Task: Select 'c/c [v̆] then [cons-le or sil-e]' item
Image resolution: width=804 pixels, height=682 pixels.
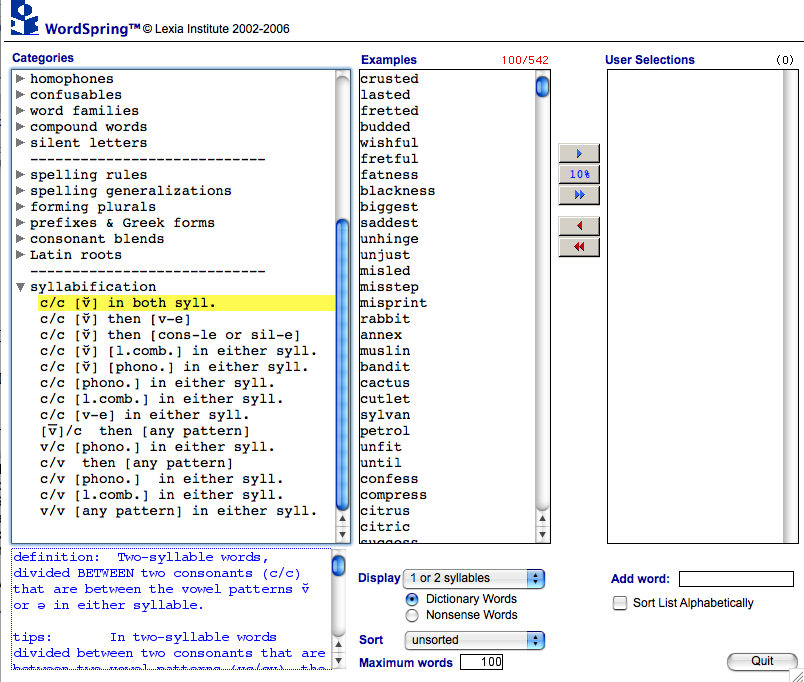Action: click(x=170, y=335)
